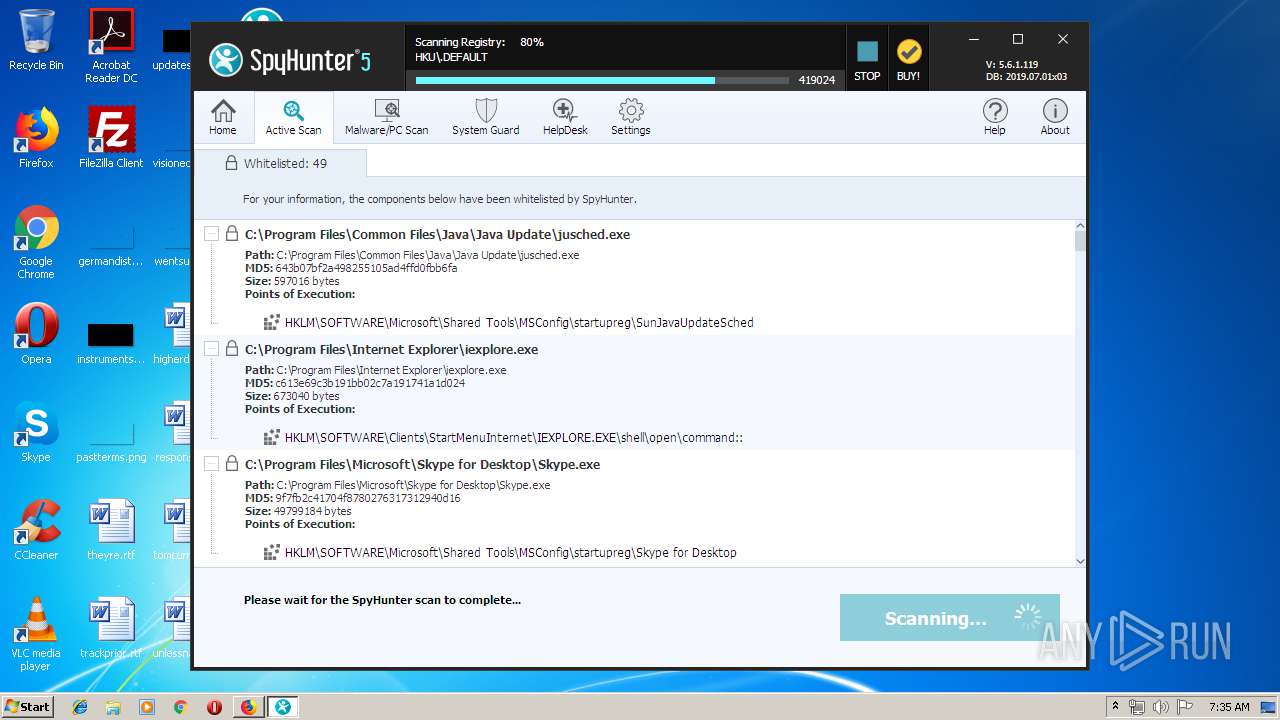
Task: Open Firefox desktop shortcut
Action: (36, 137)
